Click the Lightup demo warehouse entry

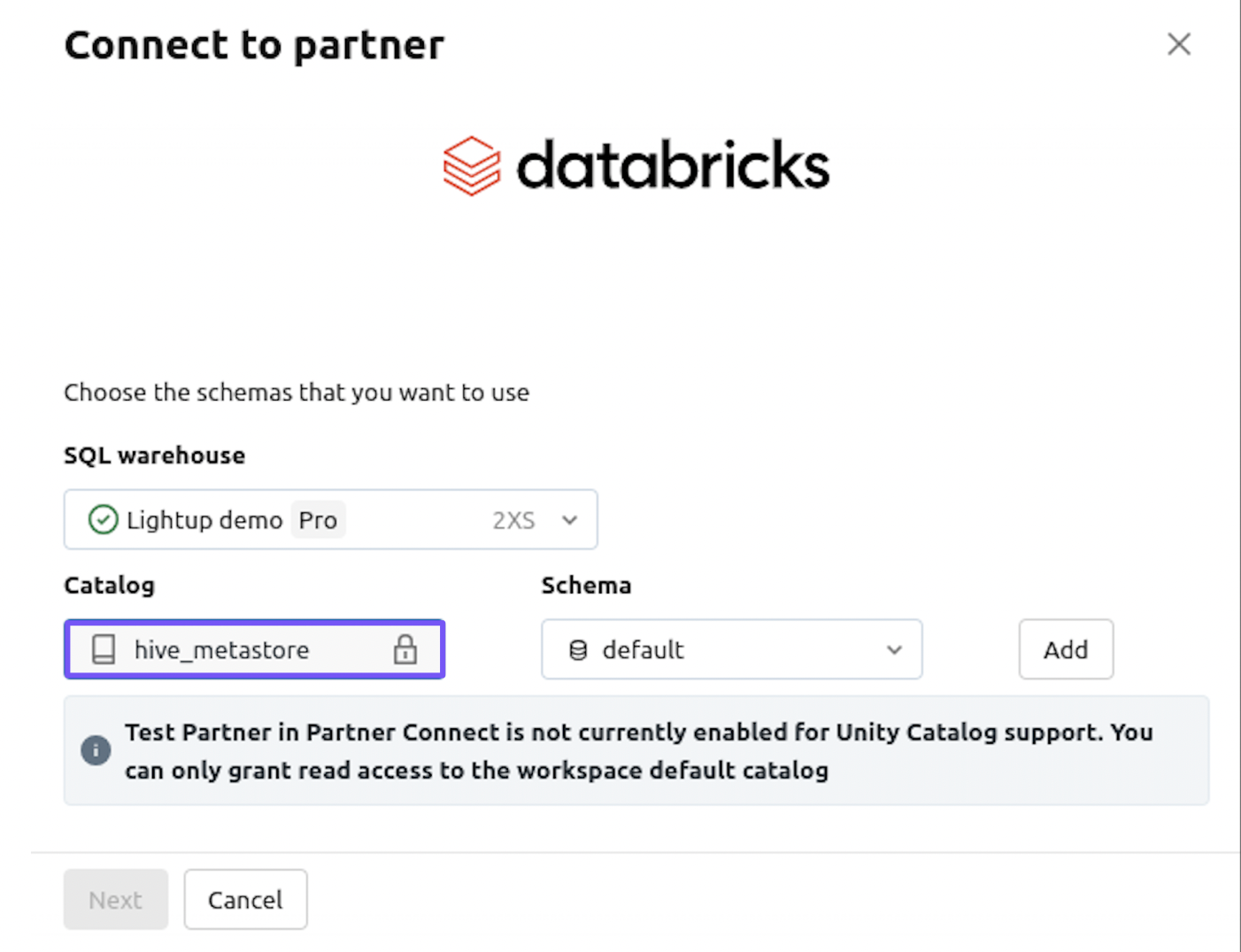[205, 519]
